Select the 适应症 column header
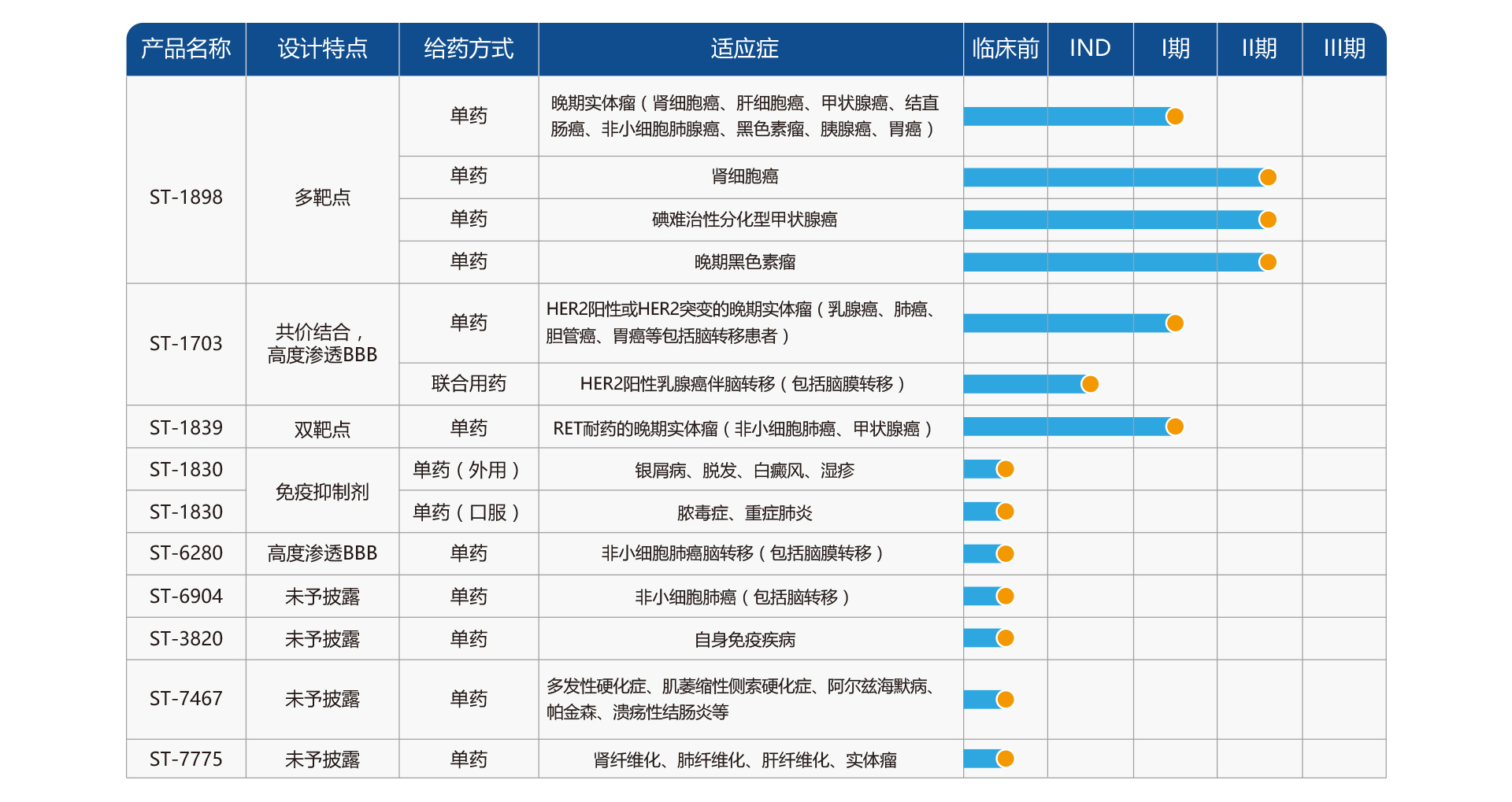Image resolution: width=1512 pixels, height=802 pixels. coord(744,49)
